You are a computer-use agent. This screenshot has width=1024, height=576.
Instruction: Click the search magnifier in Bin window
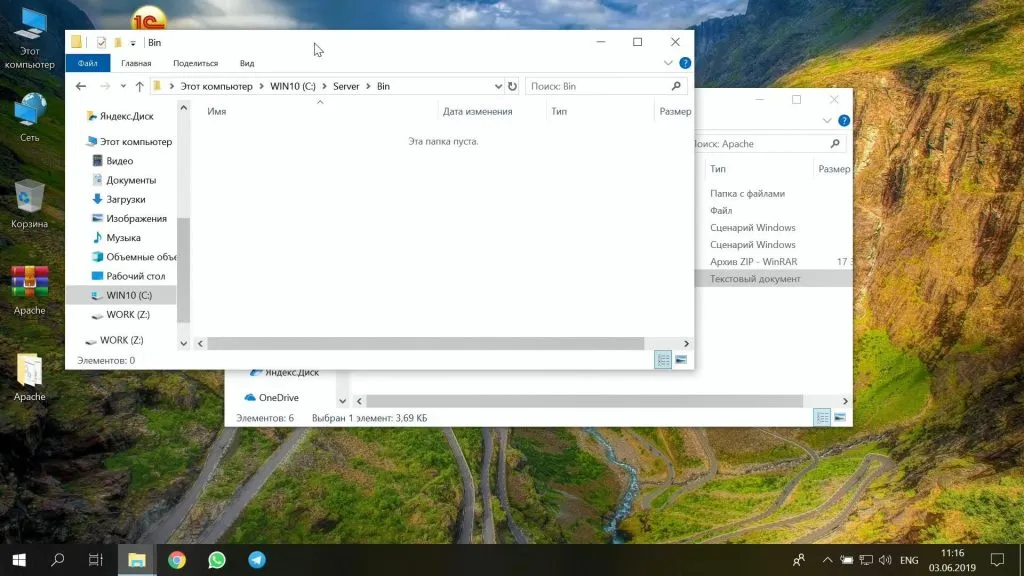click(677, 87)
